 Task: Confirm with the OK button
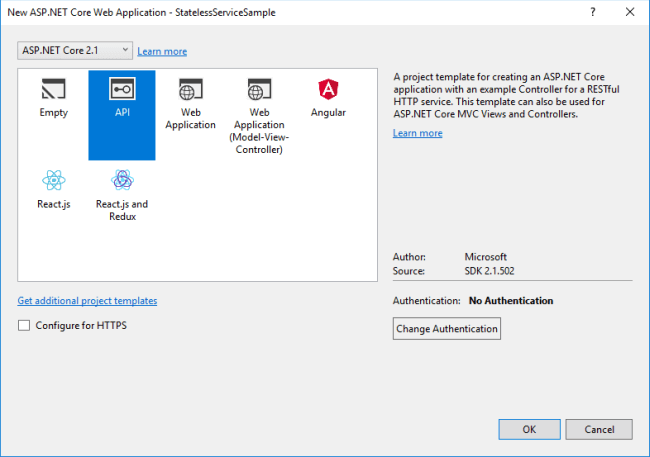pos(529,429)
